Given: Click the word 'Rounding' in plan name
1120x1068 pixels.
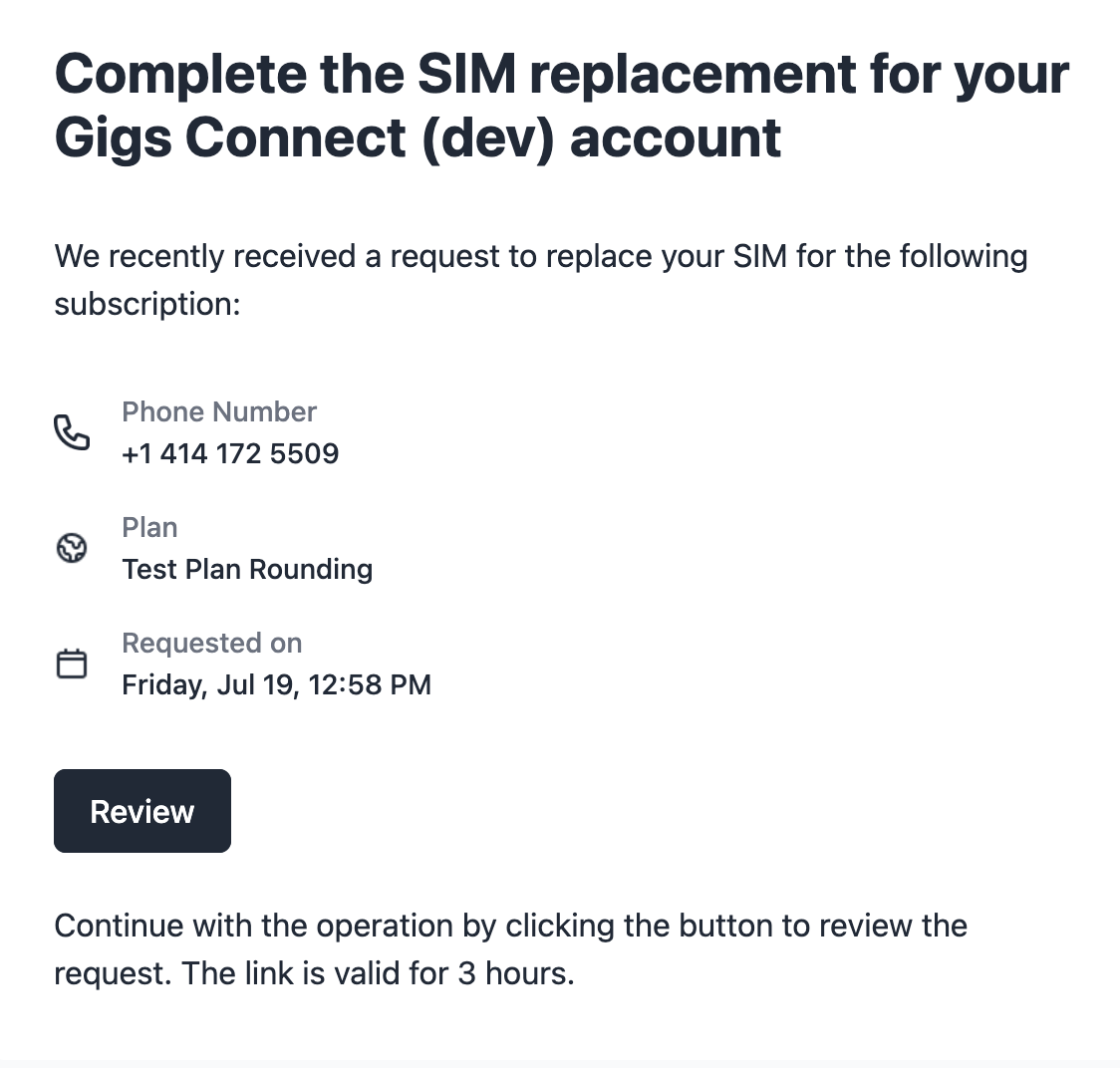Looking at the screenshot, I should point(311,569).
